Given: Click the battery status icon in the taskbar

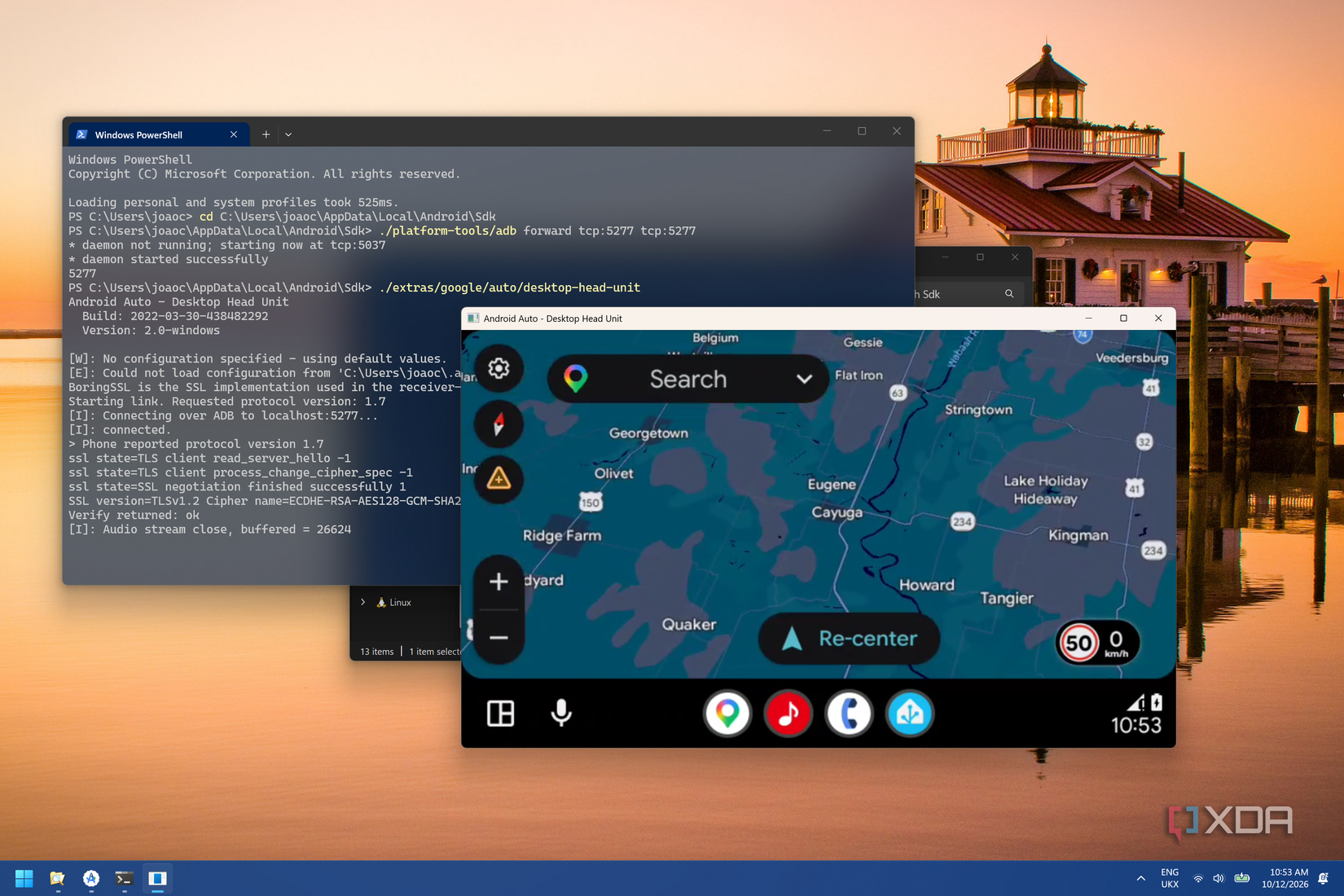Looking at the screenshot, I should point(1242,878).
